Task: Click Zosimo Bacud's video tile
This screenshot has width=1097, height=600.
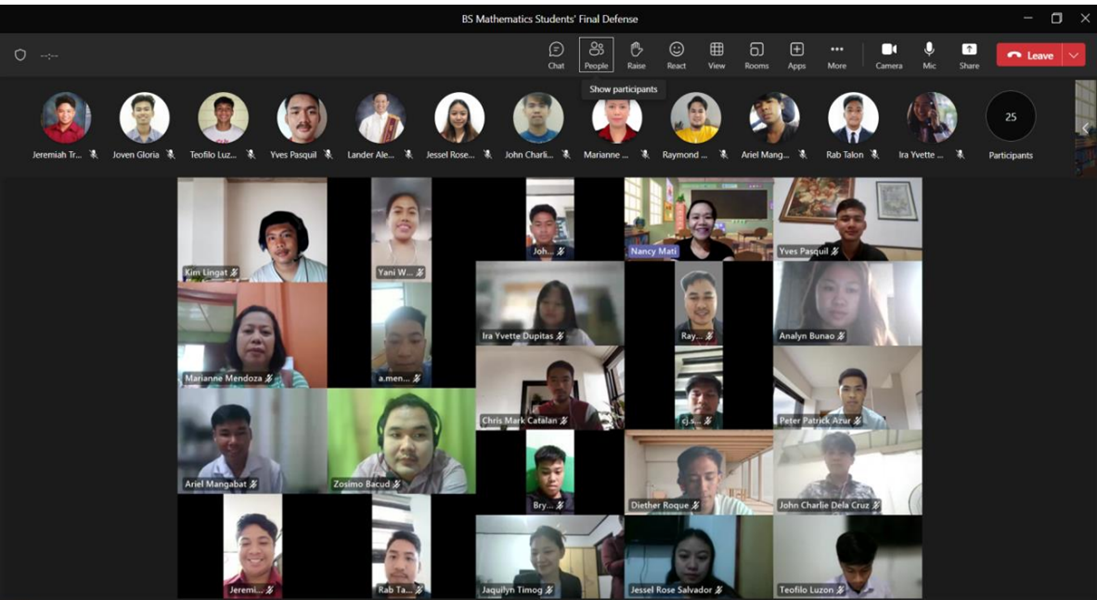Action: (x=402, y=440)
